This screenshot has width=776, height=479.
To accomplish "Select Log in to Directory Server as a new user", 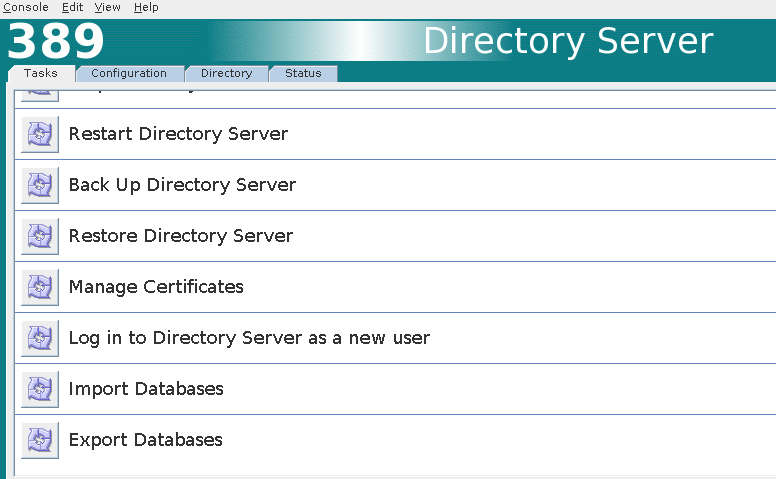I will click(x=249, y=338).
